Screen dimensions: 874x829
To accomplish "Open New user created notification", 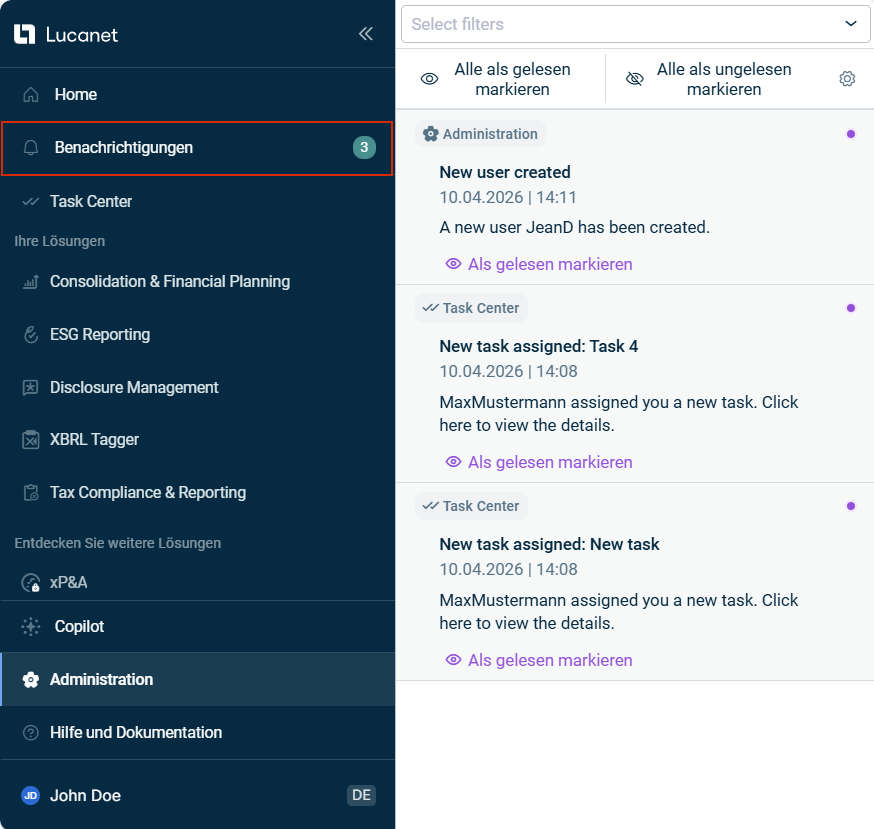I will click(505, 172).
